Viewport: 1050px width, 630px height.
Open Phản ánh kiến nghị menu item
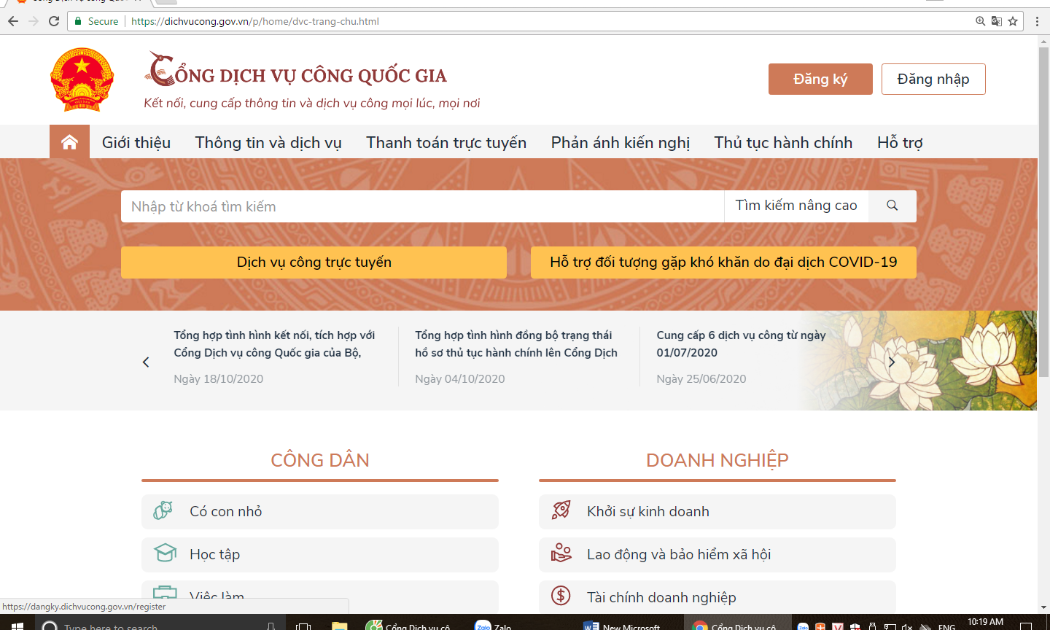click(620, 143)
